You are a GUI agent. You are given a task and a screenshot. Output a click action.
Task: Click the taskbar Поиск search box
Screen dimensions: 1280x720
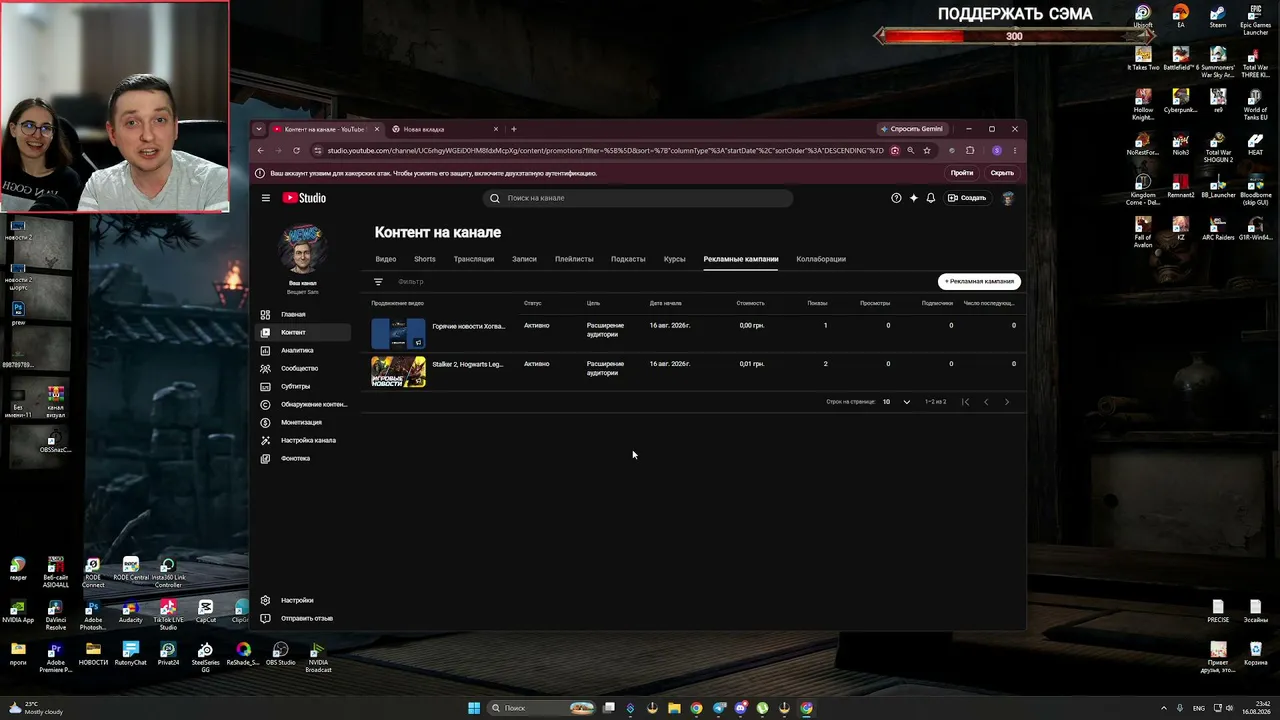(x=541, y=708)
